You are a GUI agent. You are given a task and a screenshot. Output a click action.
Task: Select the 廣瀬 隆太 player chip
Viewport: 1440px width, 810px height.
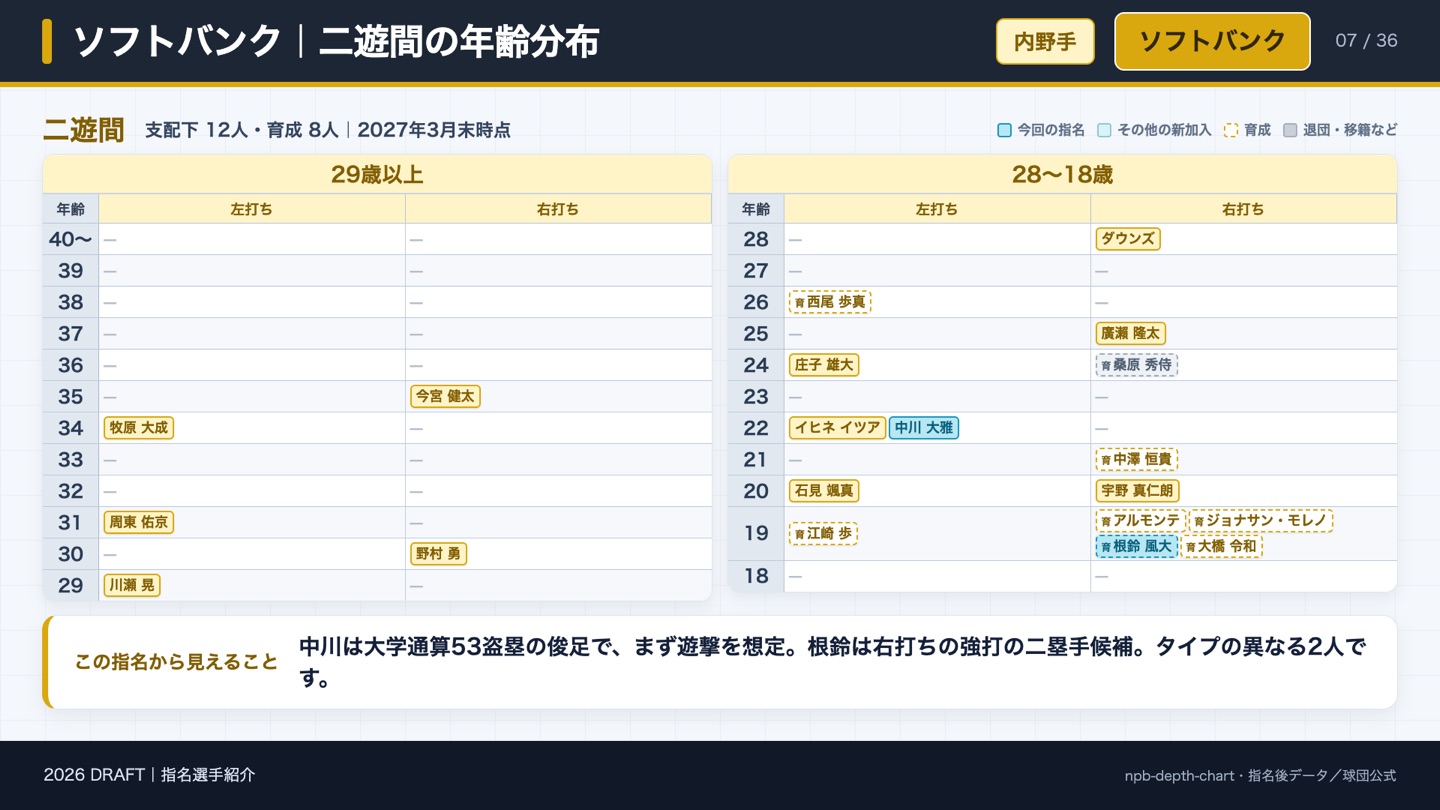tap(1131, 333)
